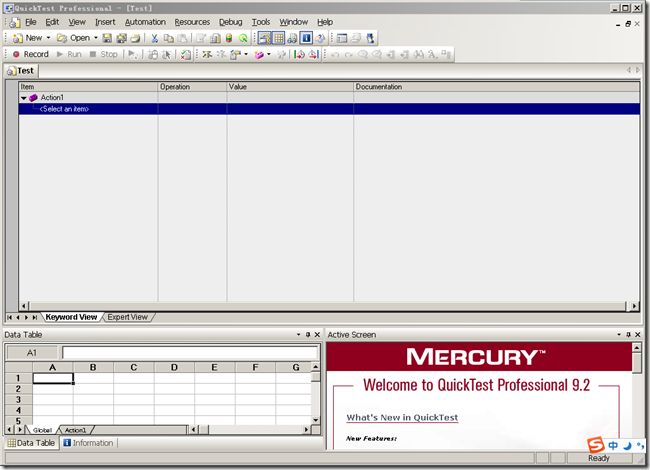
Task: Start recording with the Record button
Action: pyautogui.click(x=31, y=54)
